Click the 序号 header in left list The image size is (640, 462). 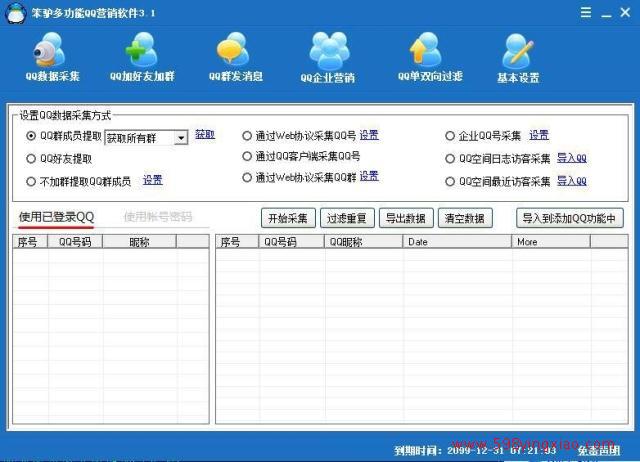30,242
